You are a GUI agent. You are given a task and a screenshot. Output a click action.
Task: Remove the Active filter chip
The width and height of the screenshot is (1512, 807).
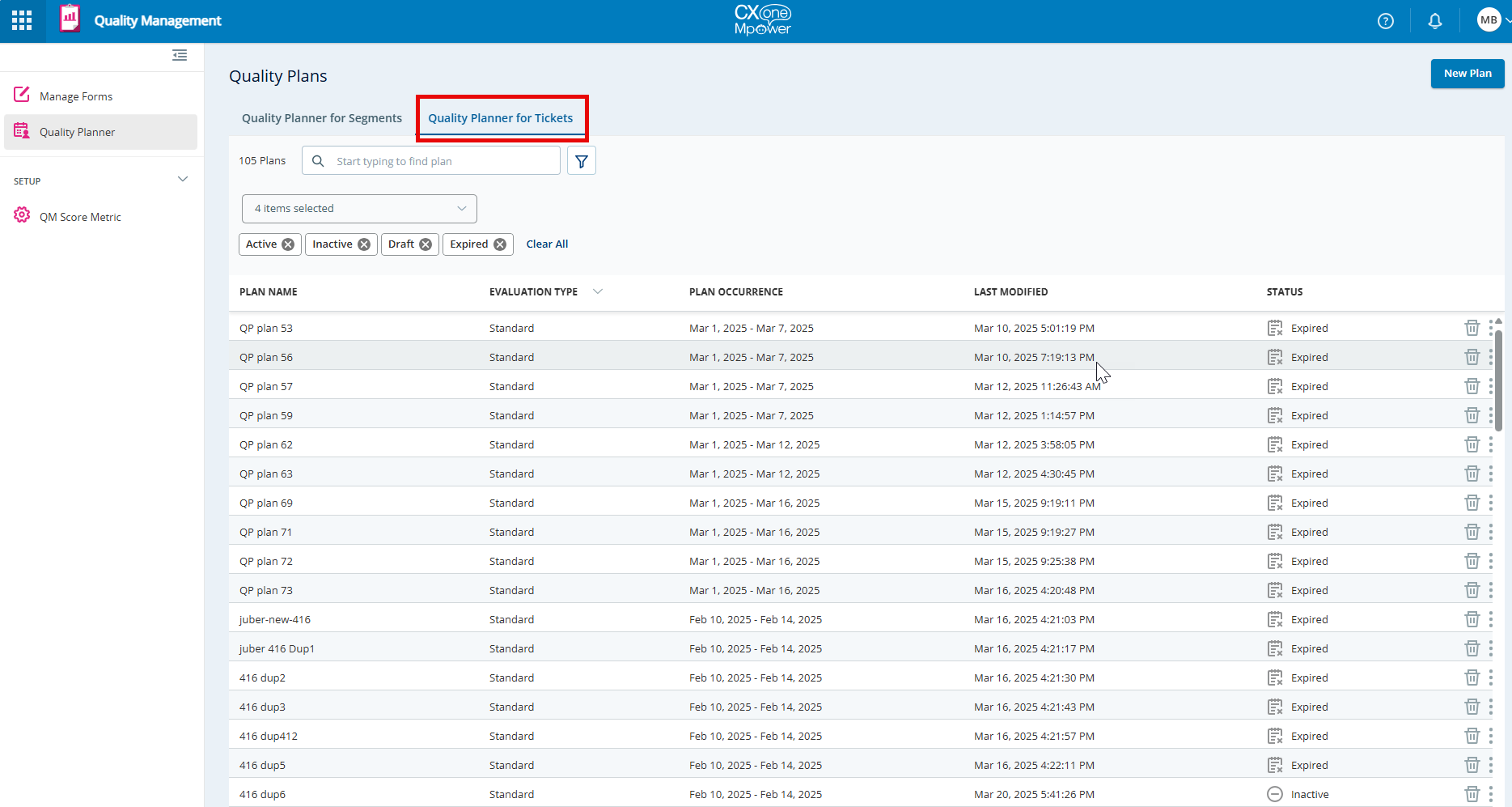coord(288,244)
